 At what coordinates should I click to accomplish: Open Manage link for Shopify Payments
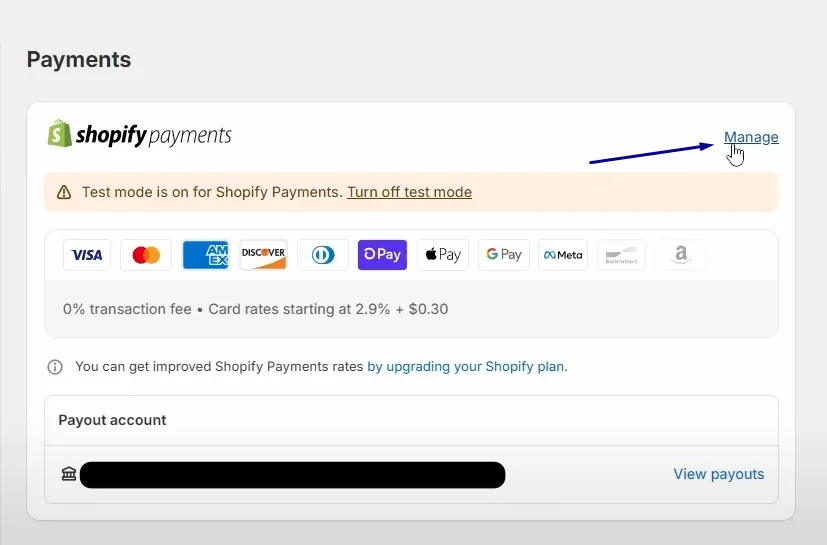[x=751, y=137]
